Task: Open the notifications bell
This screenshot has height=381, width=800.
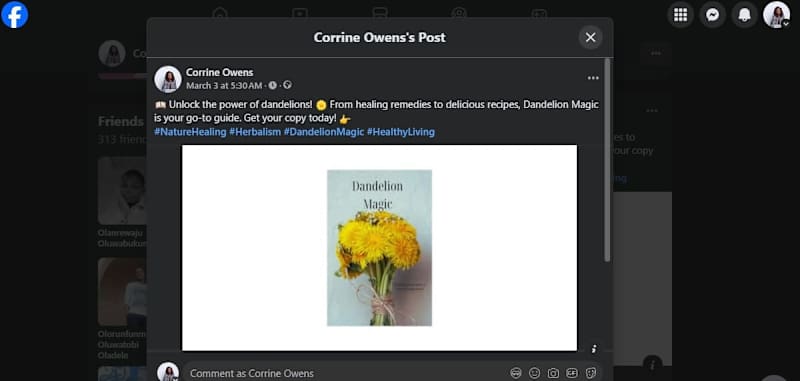Action: pos(744,15)
